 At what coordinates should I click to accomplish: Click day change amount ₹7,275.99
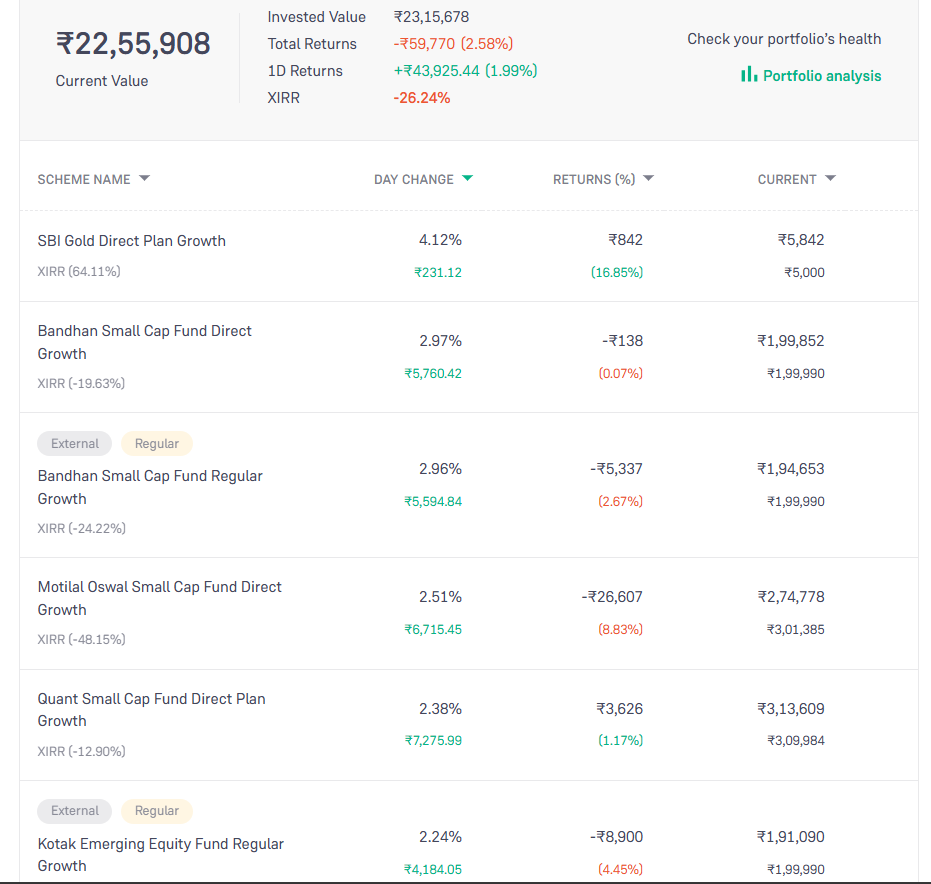tap(433, 740)
